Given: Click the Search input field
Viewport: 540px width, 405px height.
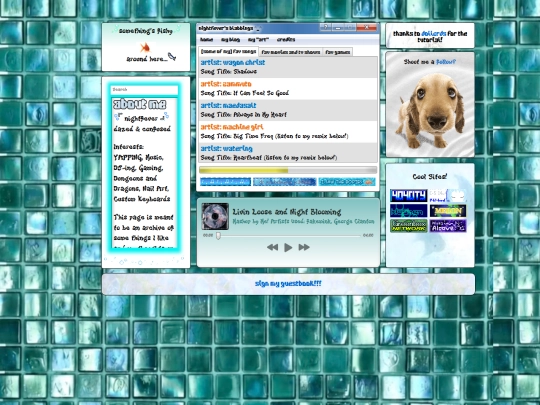Looking at the screenshot, I should (144, 90).
